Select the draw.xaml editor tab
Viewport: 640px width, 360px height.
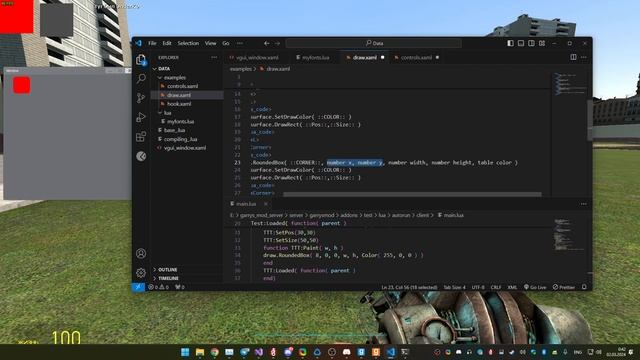pos(364,58)
